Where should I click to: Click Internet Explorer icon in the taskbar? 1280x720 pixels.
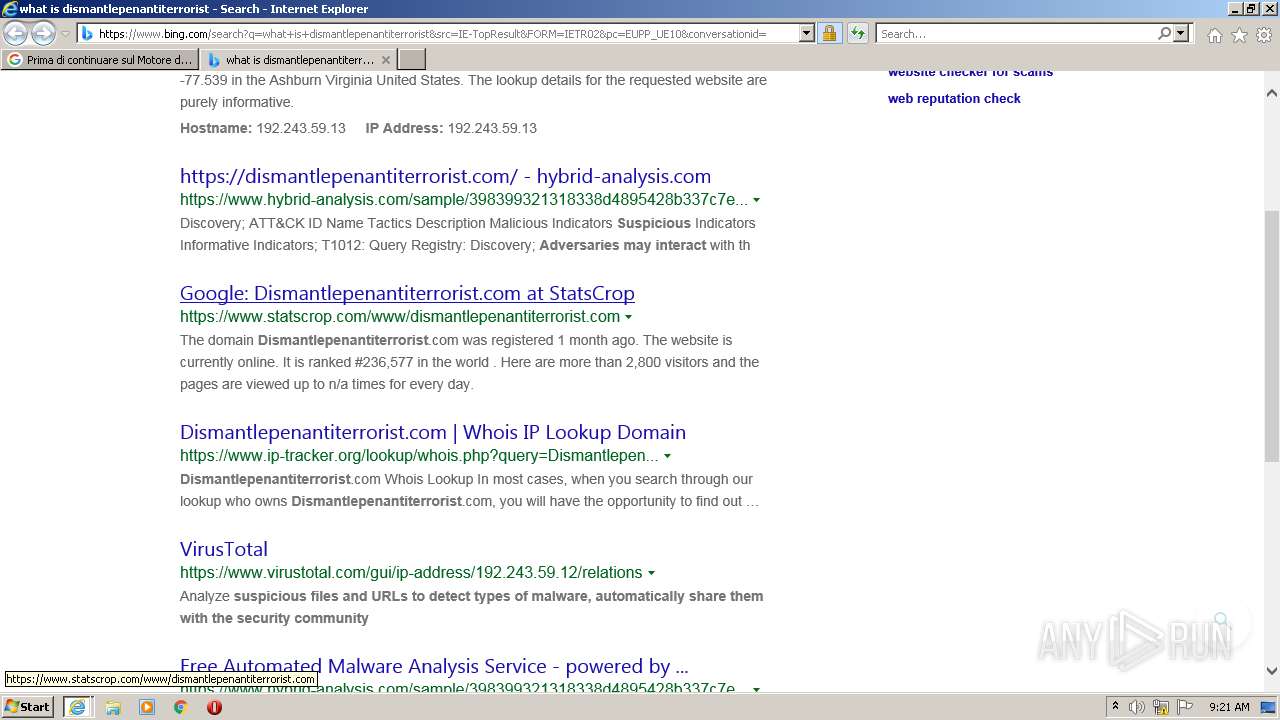(x=77, y=707)
